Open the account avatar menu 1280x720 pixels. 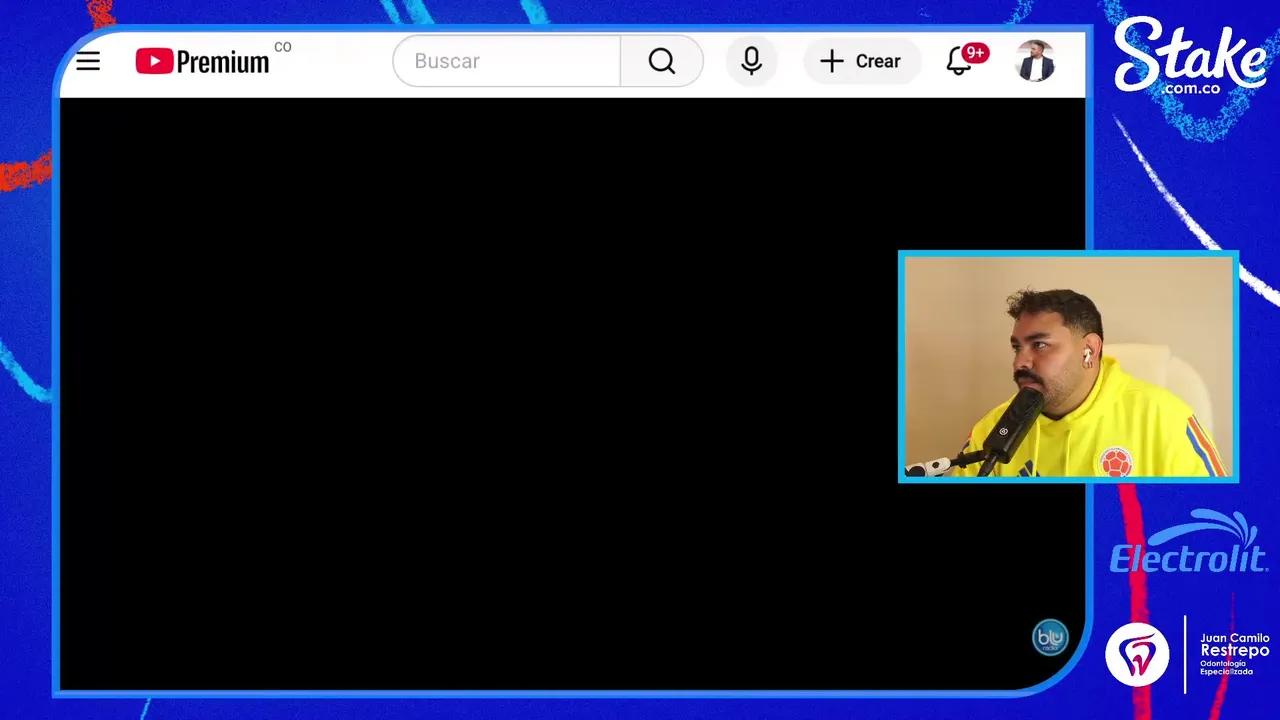pos(1035,61)
